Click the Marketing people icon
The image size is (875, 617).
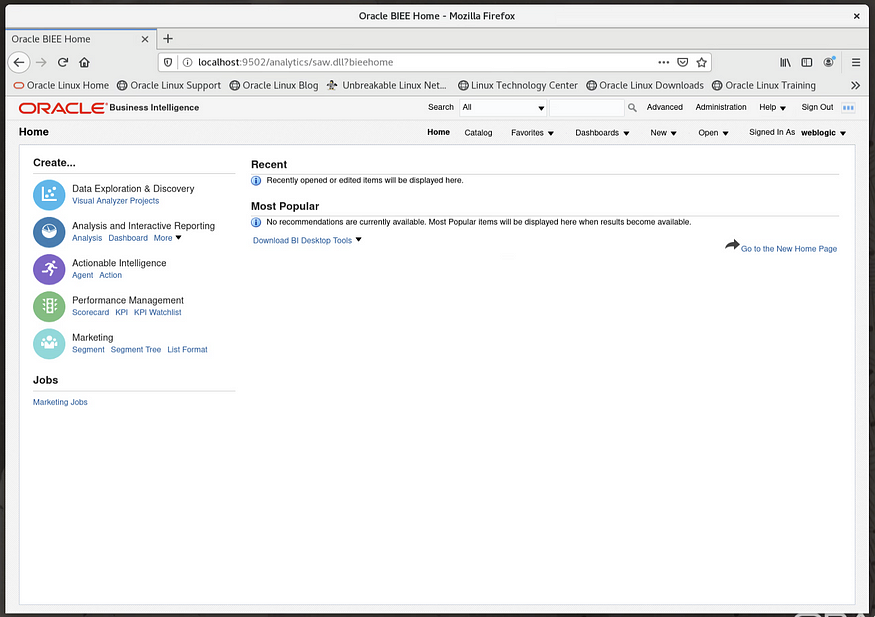click(49, 344)
